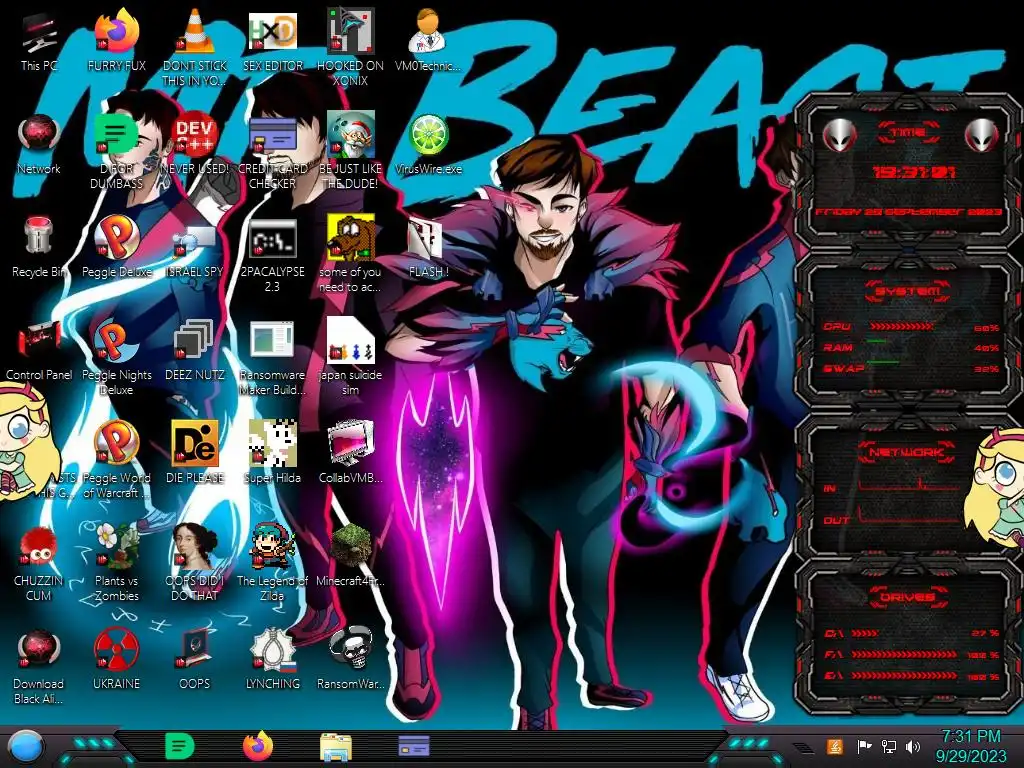Select the OOPS headset icon
Viewport: 1024px width, 768px height.
[x=195, y=648]
